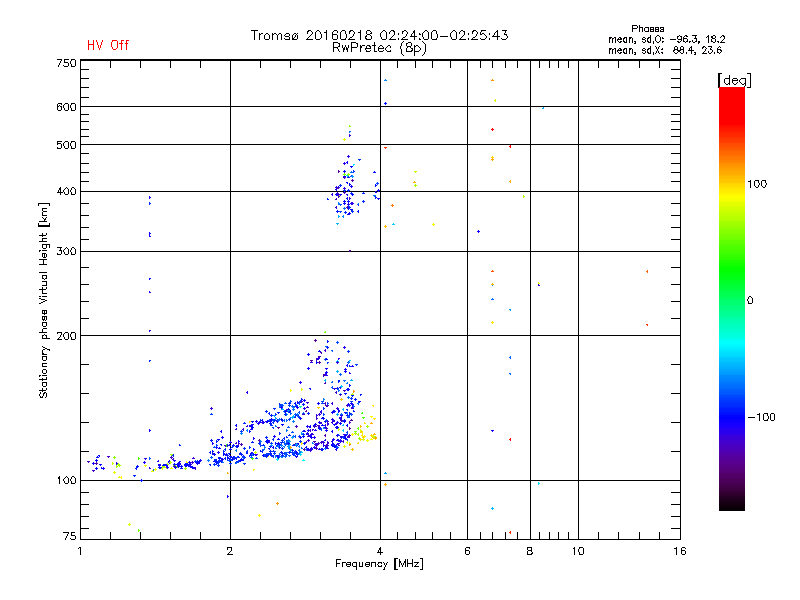Click the "75" height tick label
800x600 pixels.
tap(70, 536)
